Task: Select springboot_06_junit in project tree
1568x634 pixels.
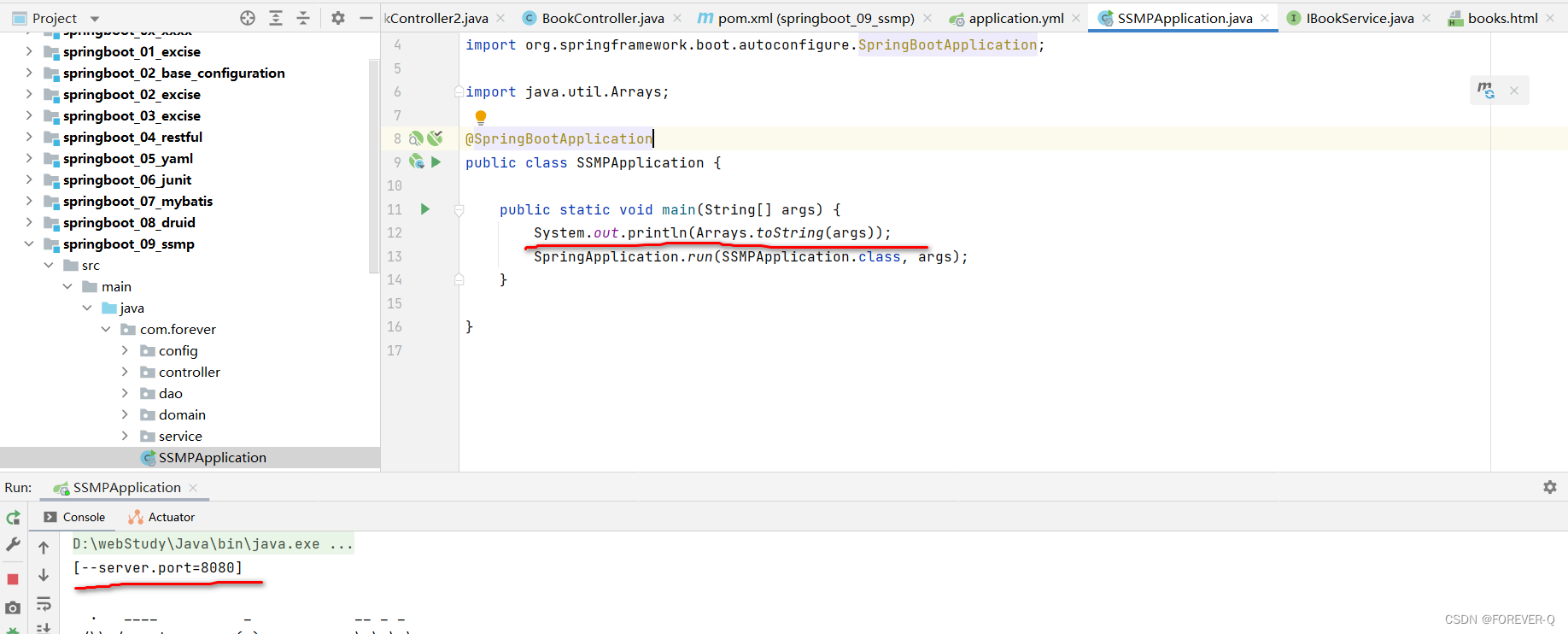Action: pyautogui.click(x=127, y=179)
